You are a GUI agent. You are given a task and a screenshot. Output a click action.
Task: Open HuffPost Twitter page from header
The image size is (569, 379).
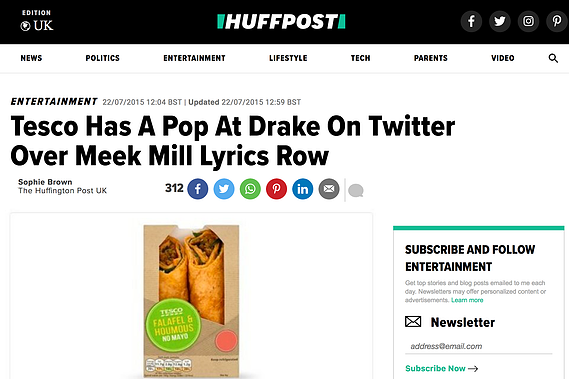pos(500,21)
